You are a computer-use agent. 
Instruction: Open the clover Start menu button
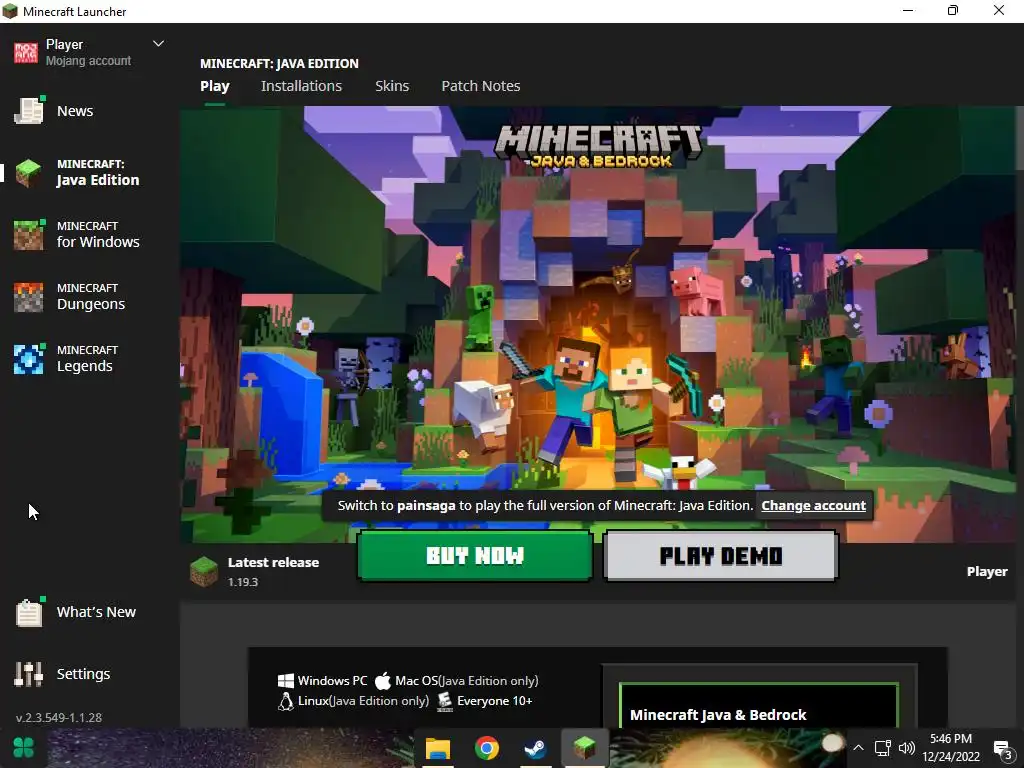(x=24, y=748)
